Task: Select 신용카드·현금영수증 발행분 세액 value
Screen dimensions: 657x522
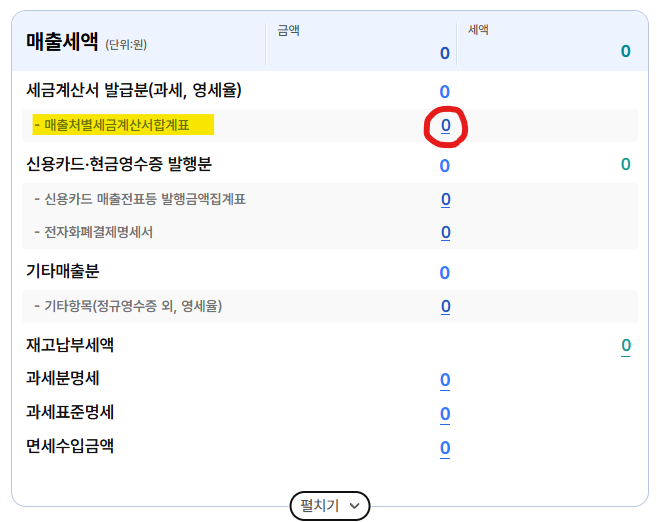Action: [626, 164]
